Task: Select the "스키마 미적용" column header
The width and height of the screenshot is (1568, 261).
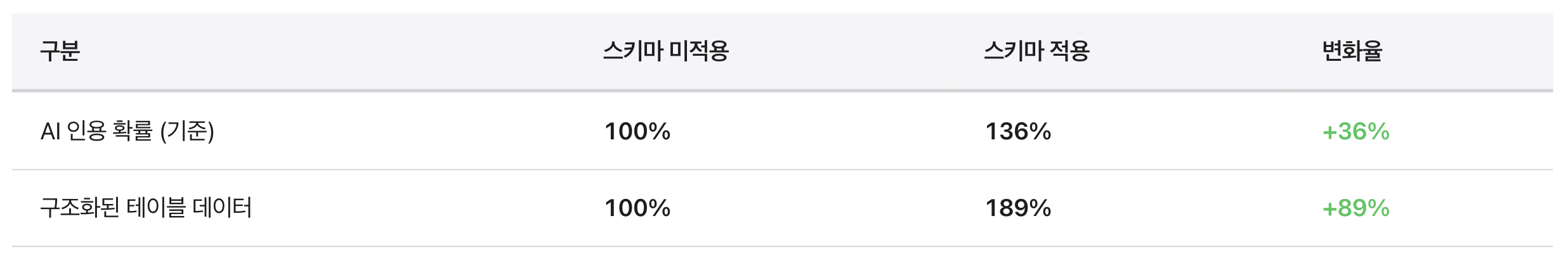Action: [665, 51]
